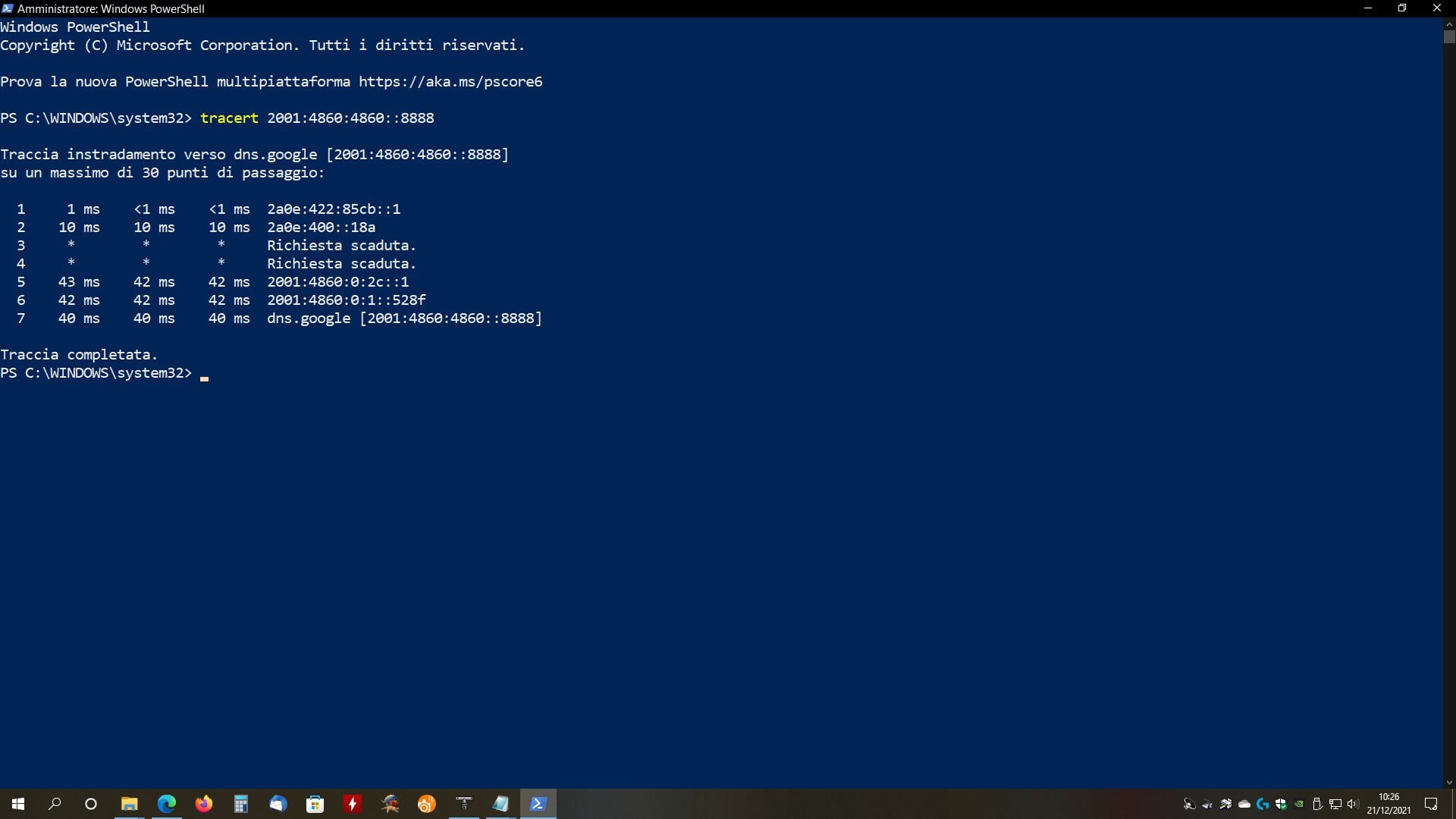Image resolution: width=1456 pixels, height=819 pixels.
Task: Open Thunderbird mail from the taskbar
Action: (x=278, y=804)
